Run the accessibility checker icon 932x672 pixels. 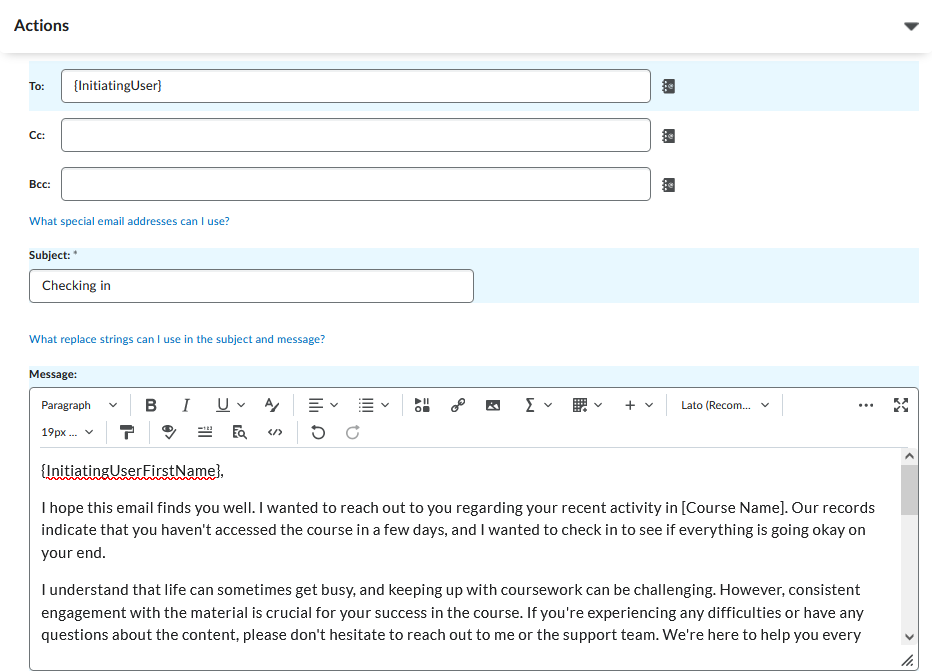[x=169, y=432]
